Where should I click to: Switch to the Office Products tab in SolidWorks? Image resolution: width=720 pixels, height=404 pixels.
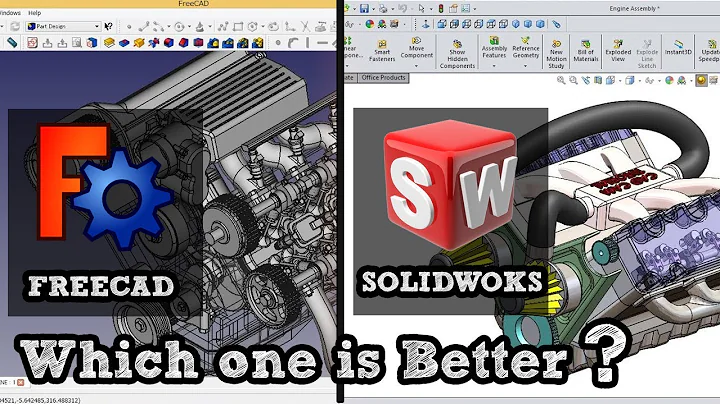[383, 78]
